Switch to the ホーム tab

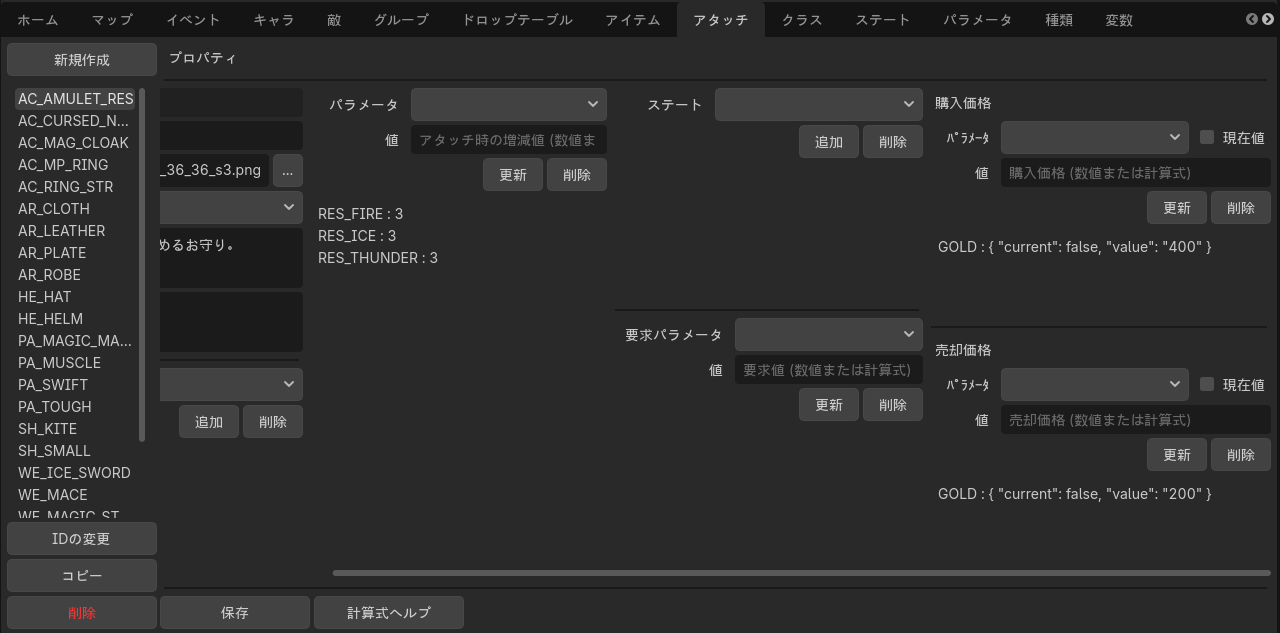click(38, 20)
